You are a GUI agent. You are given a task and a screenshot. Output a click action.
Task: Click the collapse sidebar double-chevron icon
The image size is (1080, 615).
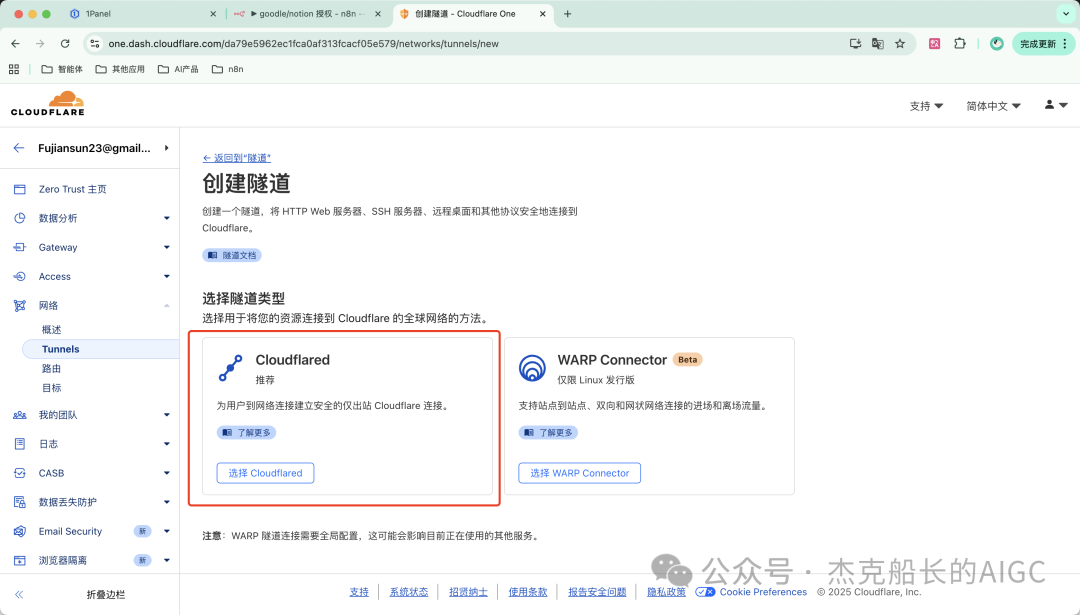click(x=19, y=594)
